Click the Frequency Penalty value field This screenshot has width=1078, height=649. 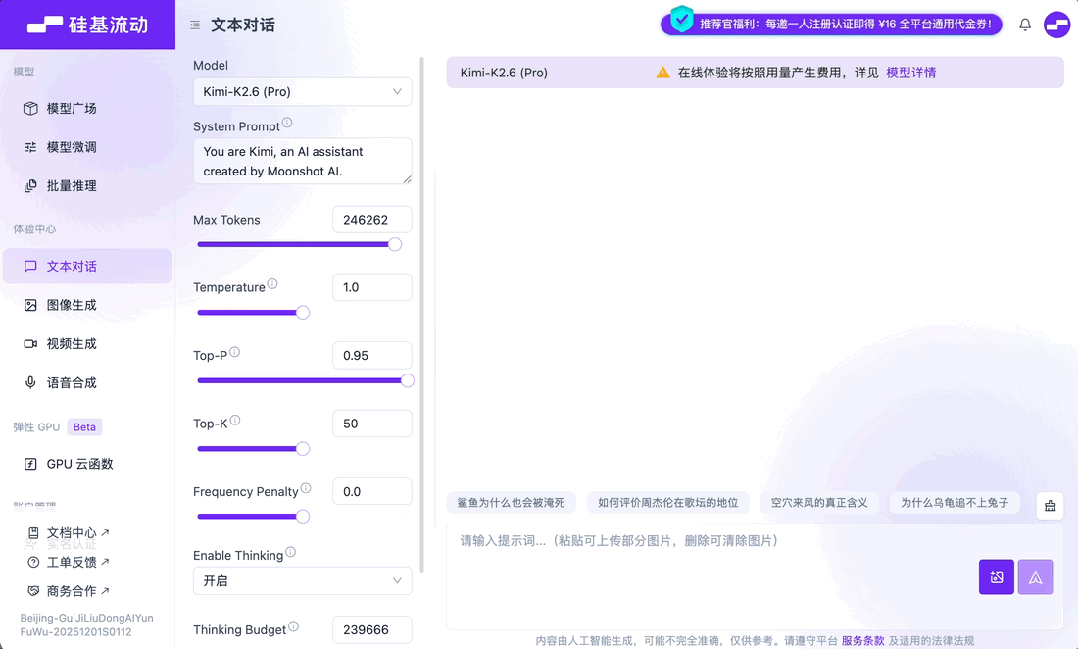pyautogui.click(x=372, y=492)
